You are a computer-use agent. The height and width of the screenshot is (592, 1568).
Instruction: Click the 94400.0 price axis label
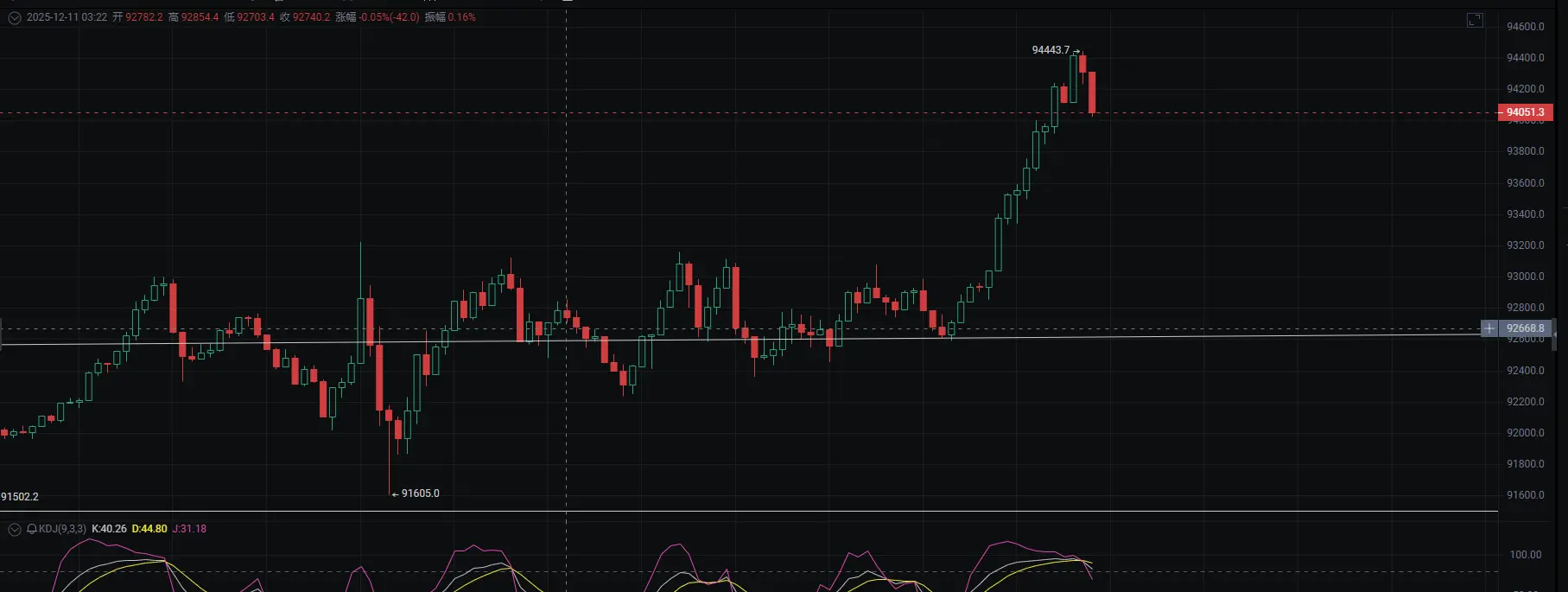[x=1526, y=58]
